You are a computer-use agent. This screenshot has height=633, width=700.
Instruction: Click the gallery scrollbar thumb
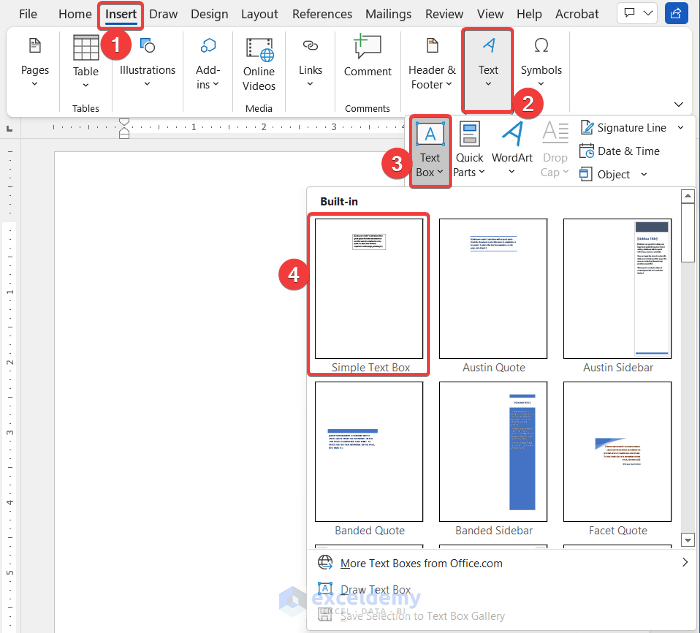tap(688, 233)
